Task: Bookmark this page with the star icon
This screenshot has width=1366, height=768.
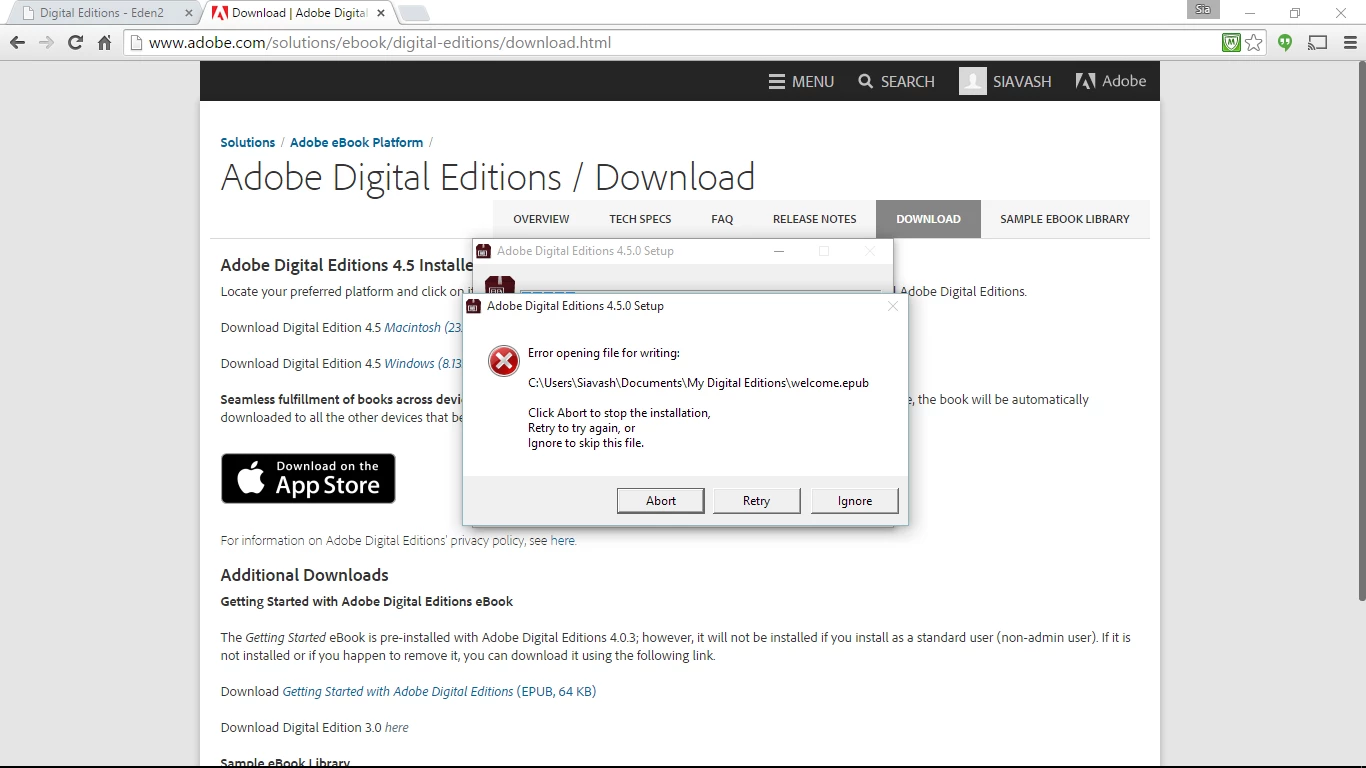Action: pos(1254,42)
